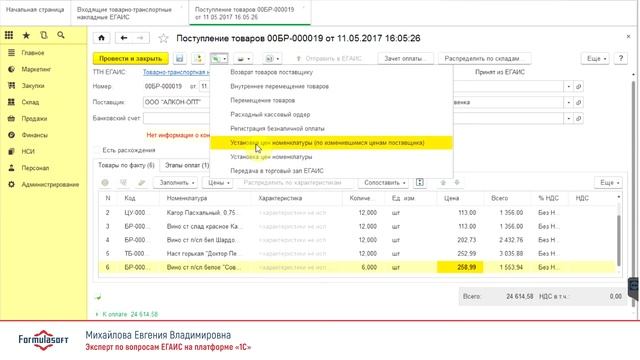The height and width of the screenshot is (360, 640).
Task: Select row Кагор Пасхальный 0,75
Action: point(357,213)
